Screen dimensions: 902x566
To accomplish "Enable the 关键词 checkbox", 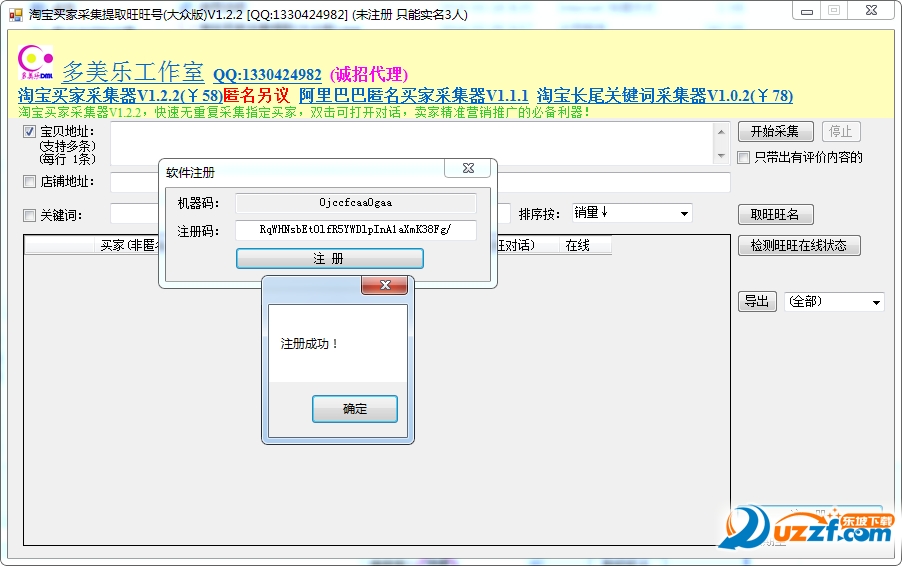I will pos(29,216).
